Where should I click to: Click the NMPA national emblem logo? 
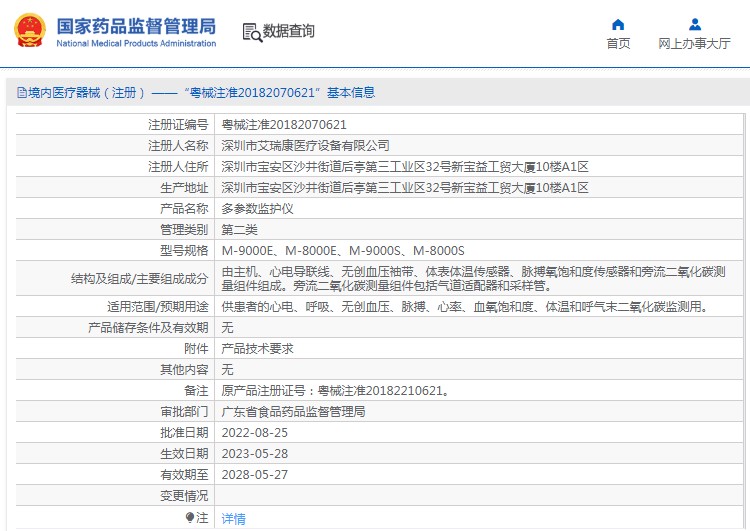[30, 30]
